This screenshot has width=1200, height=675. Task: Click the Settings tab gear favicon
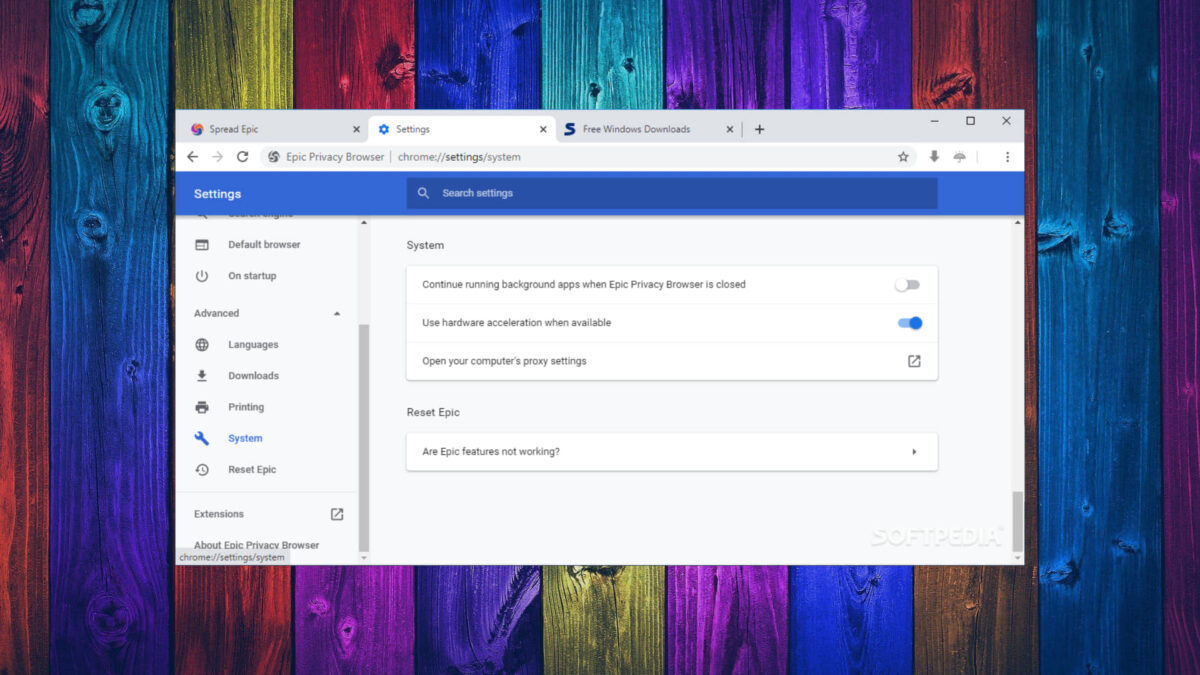(384, 129)
